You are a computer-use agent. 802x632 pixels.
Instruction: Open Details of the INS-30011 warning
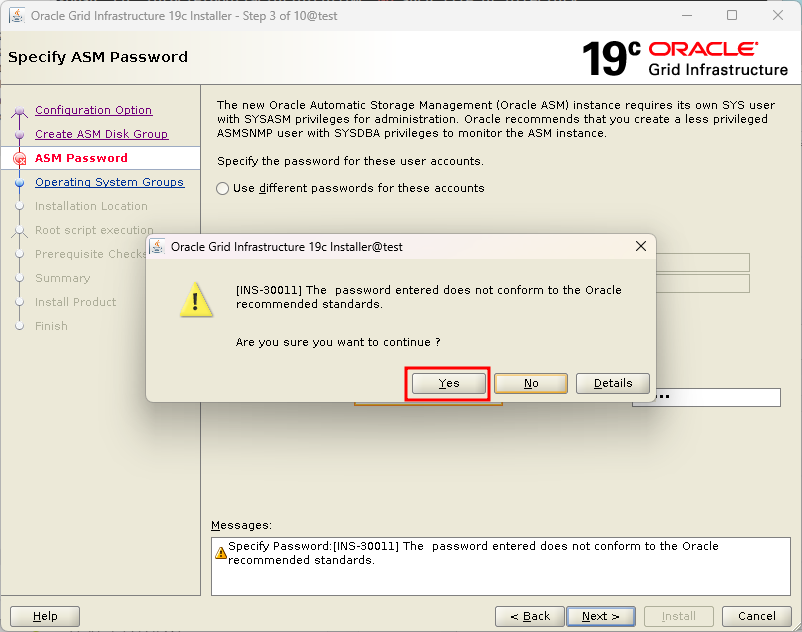click(613, 383)
